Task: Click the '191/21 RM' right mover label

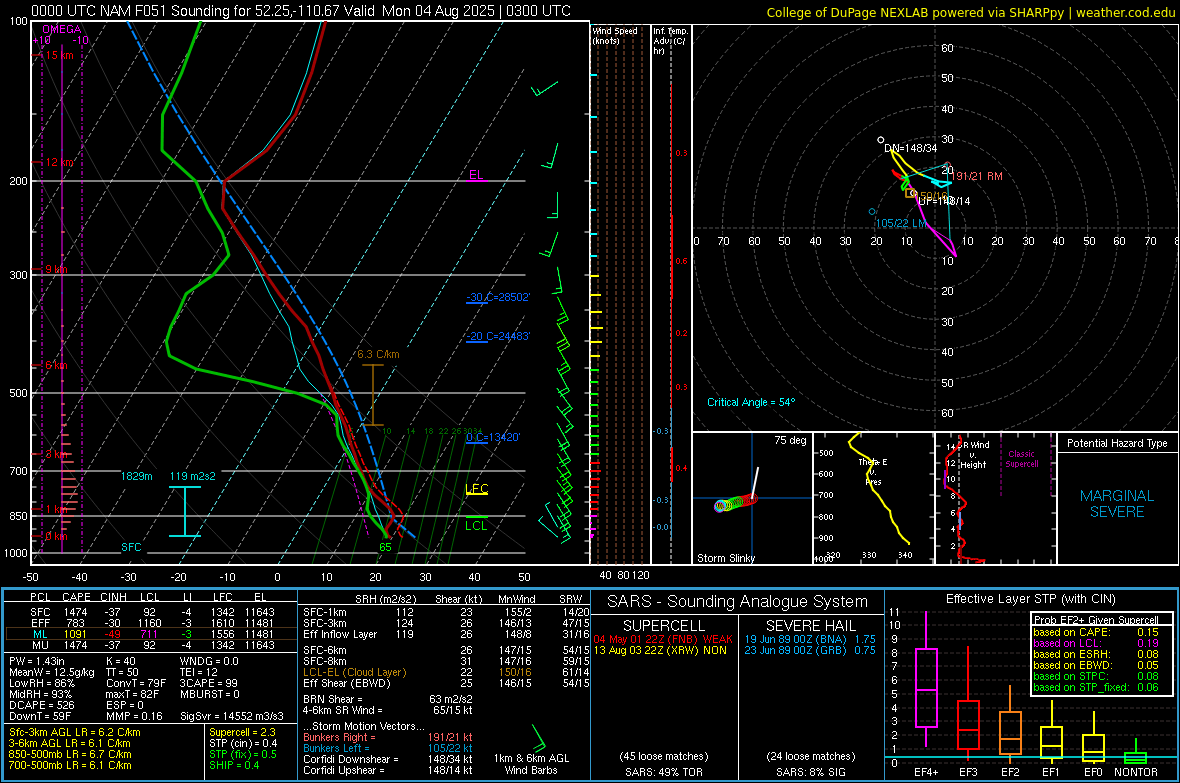Action: pyautogui.click(x=977, y=176)
